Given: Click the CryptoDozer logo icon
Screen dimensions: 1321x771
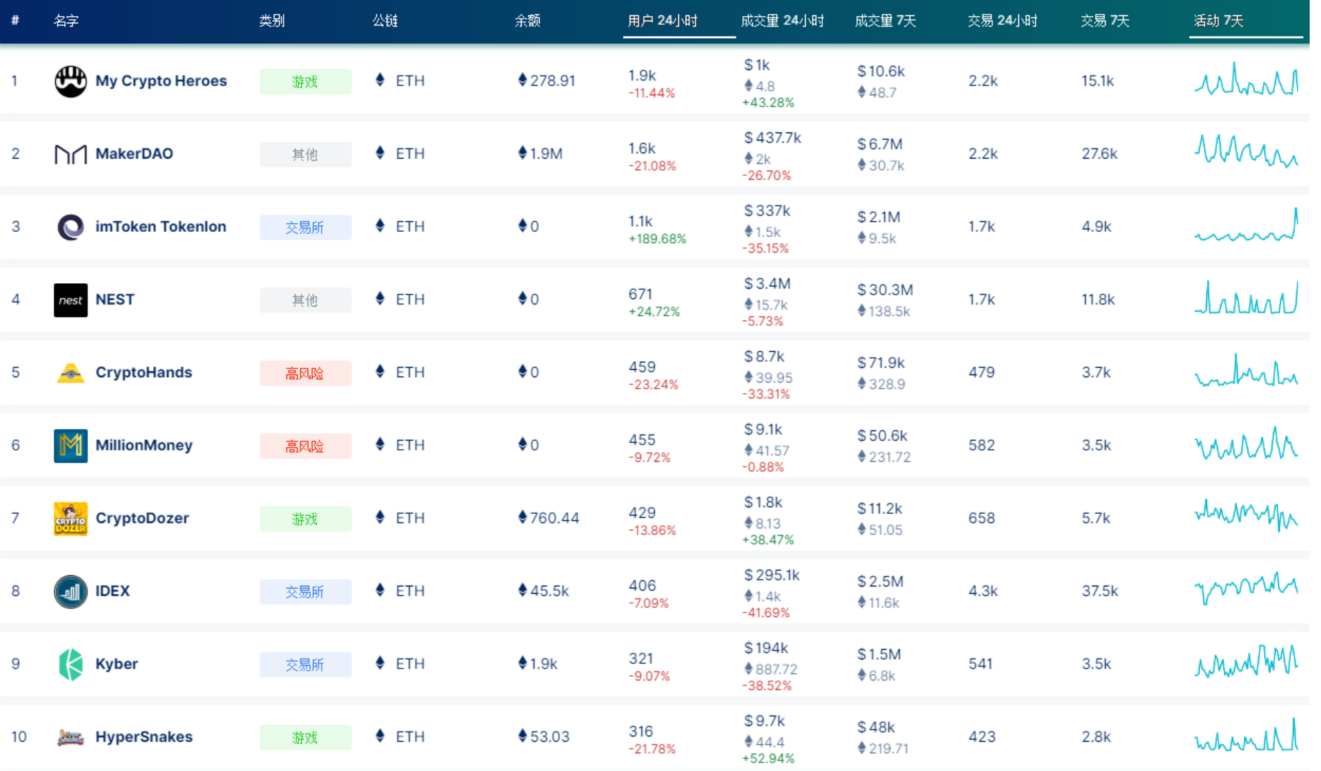Looking at the screenshot, I should click(x=71, y=519).
